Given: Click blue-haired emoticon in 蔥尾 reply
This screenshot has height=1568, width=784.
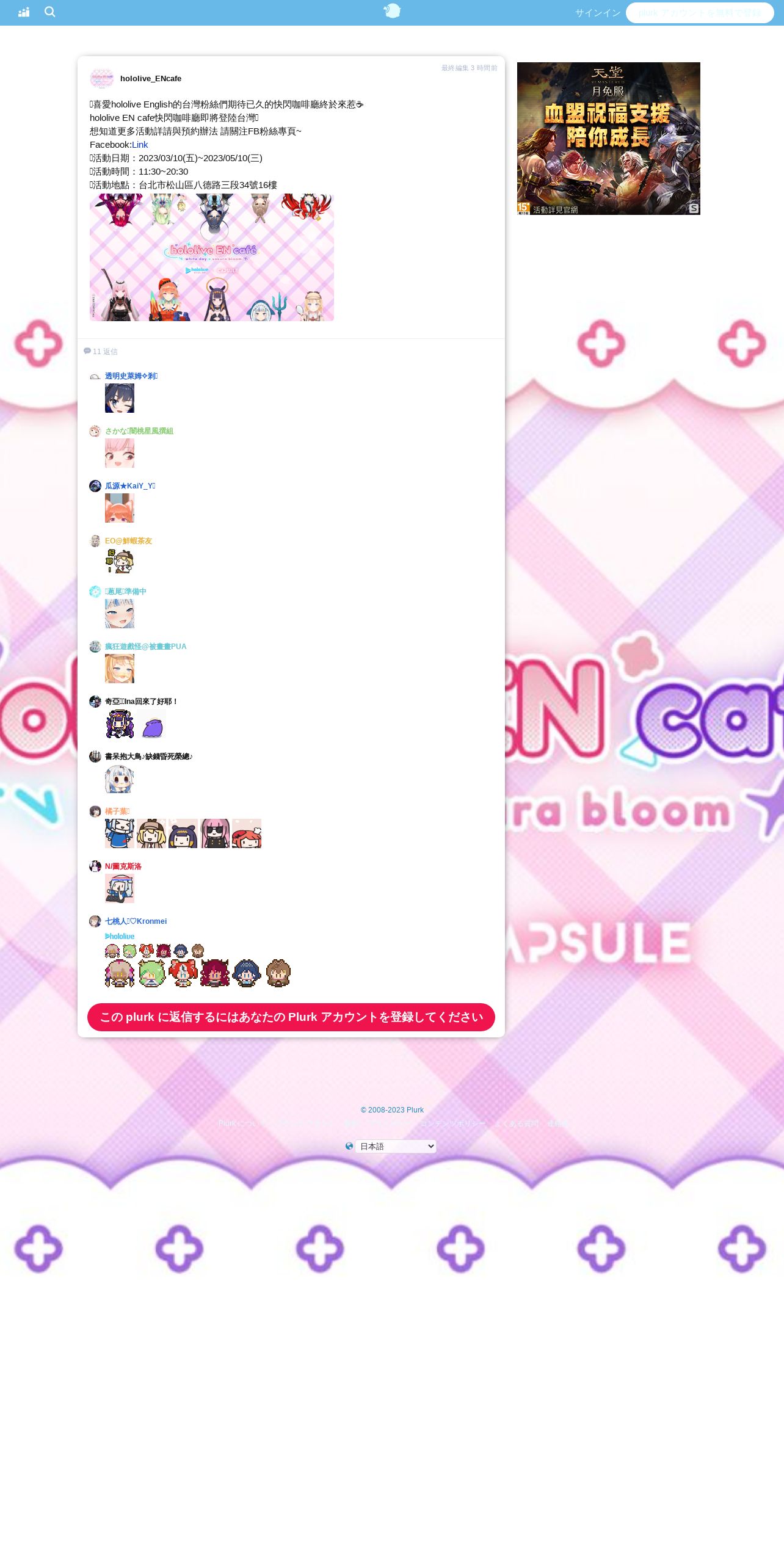Looking at the screenshot, I should click(x=120, y=614).
